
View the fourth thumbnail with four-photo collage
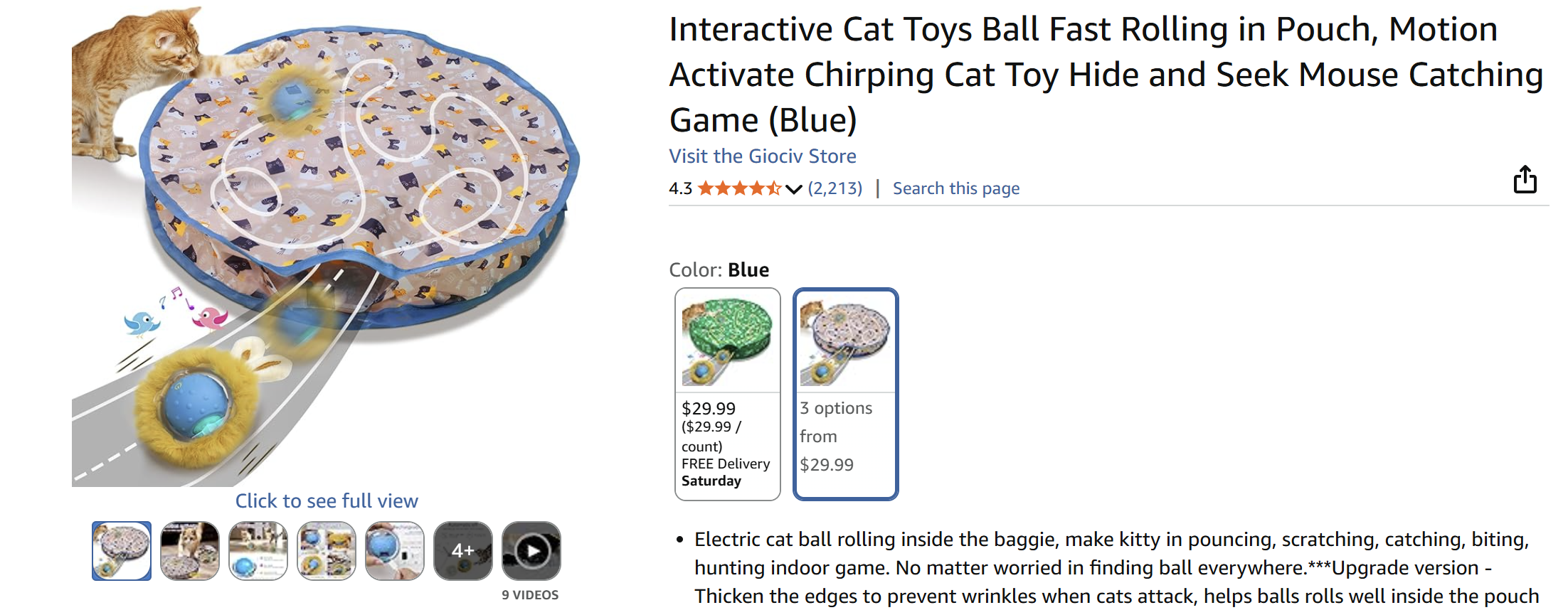click(327, 551)
